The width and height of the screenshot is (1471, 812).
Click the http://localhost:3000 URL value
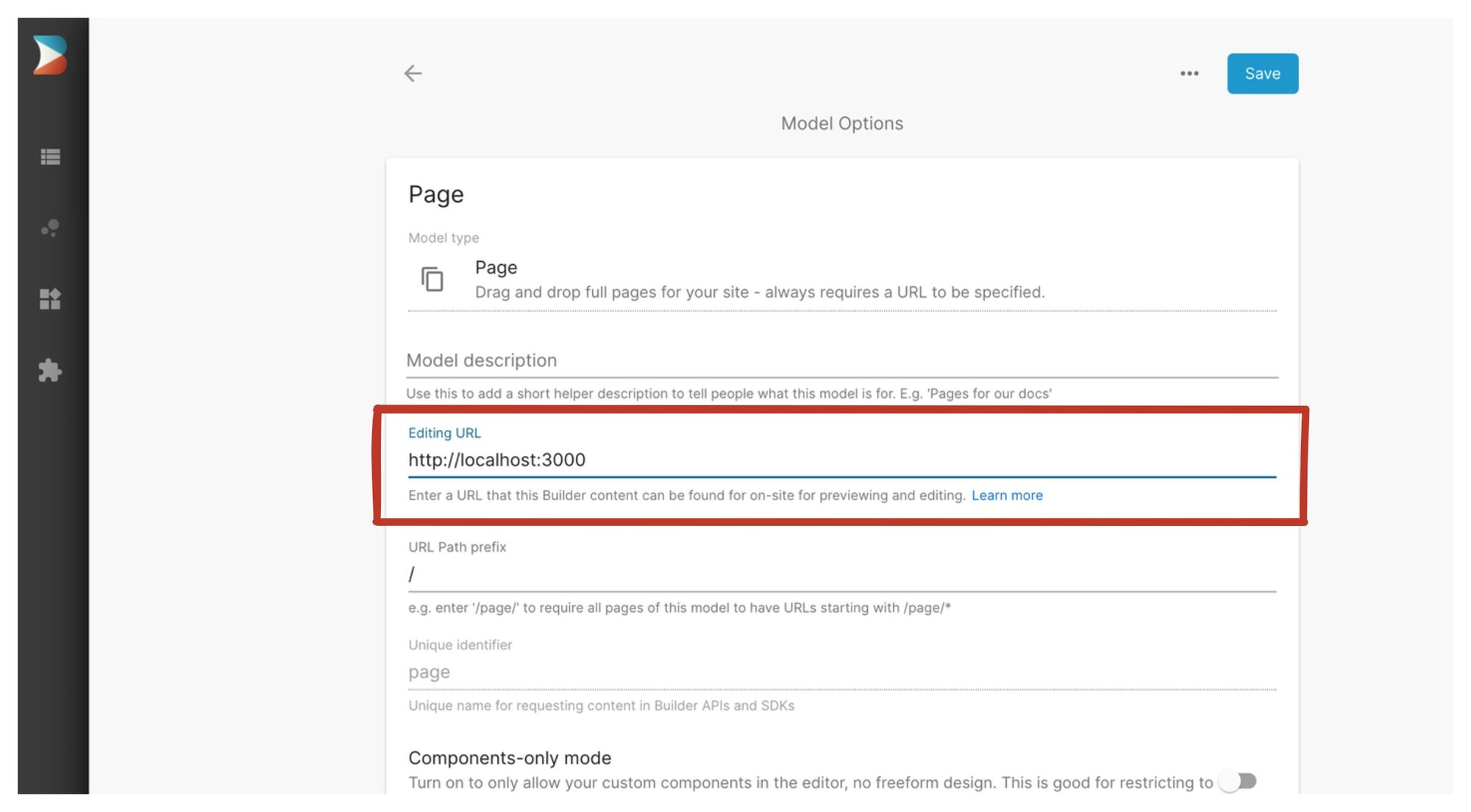coord(496,460)
